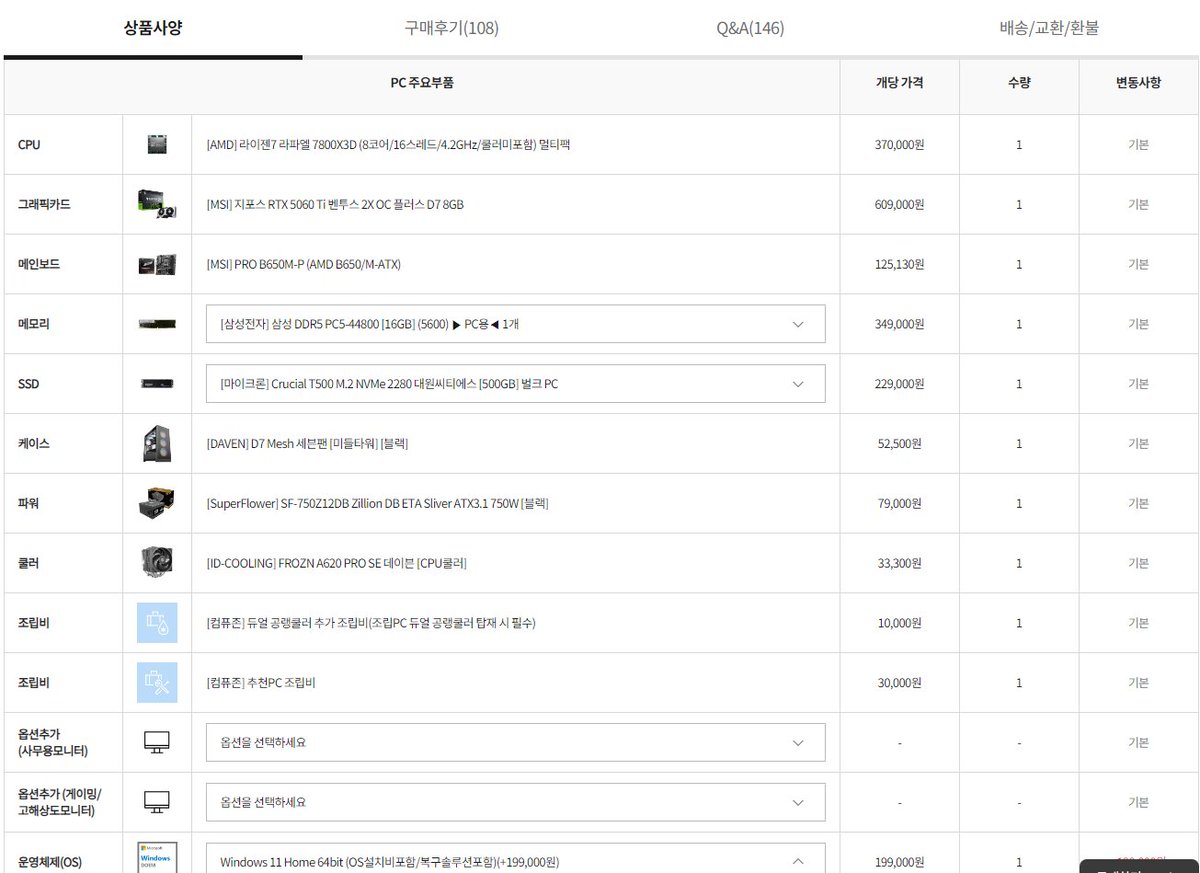Click the 쿨러 row label
The height and width of the screenshot is (873, 1200).
tap(28, 563)
